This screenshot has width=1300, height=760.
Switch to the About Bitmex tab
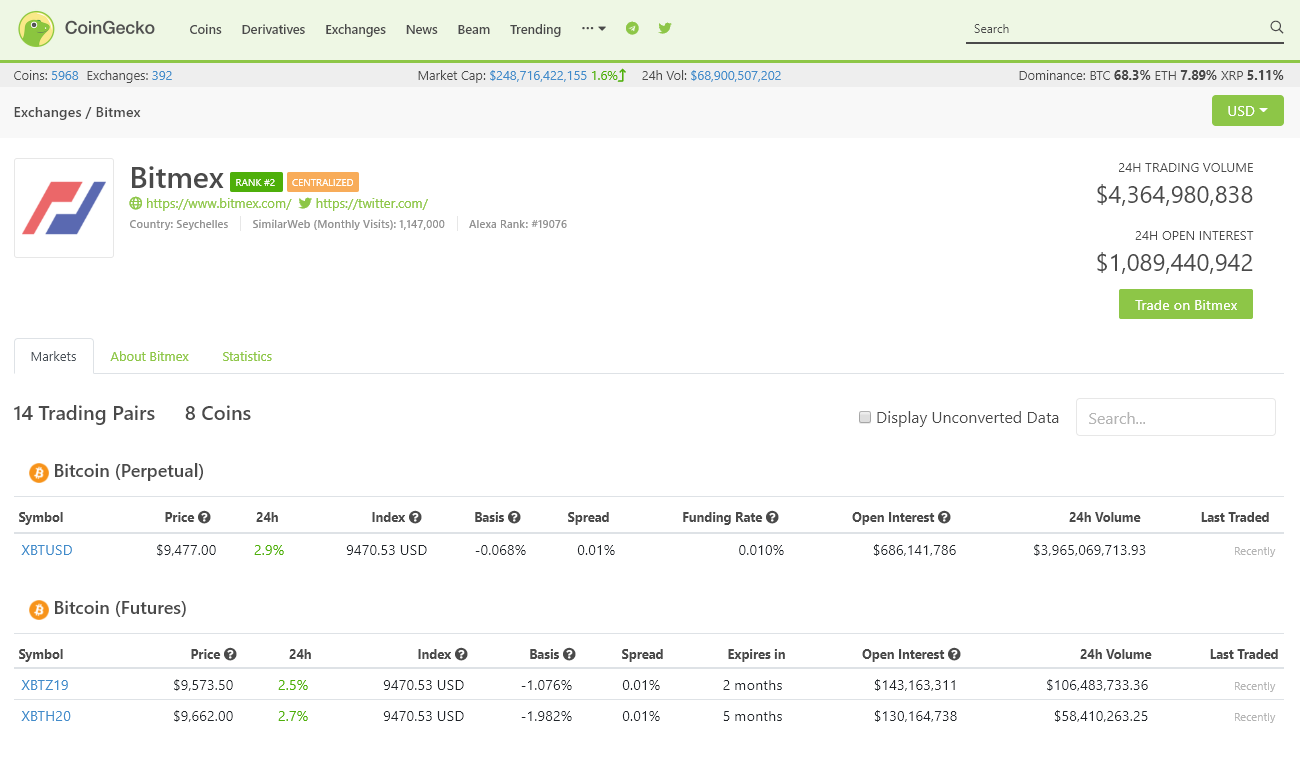click(150, 356)
